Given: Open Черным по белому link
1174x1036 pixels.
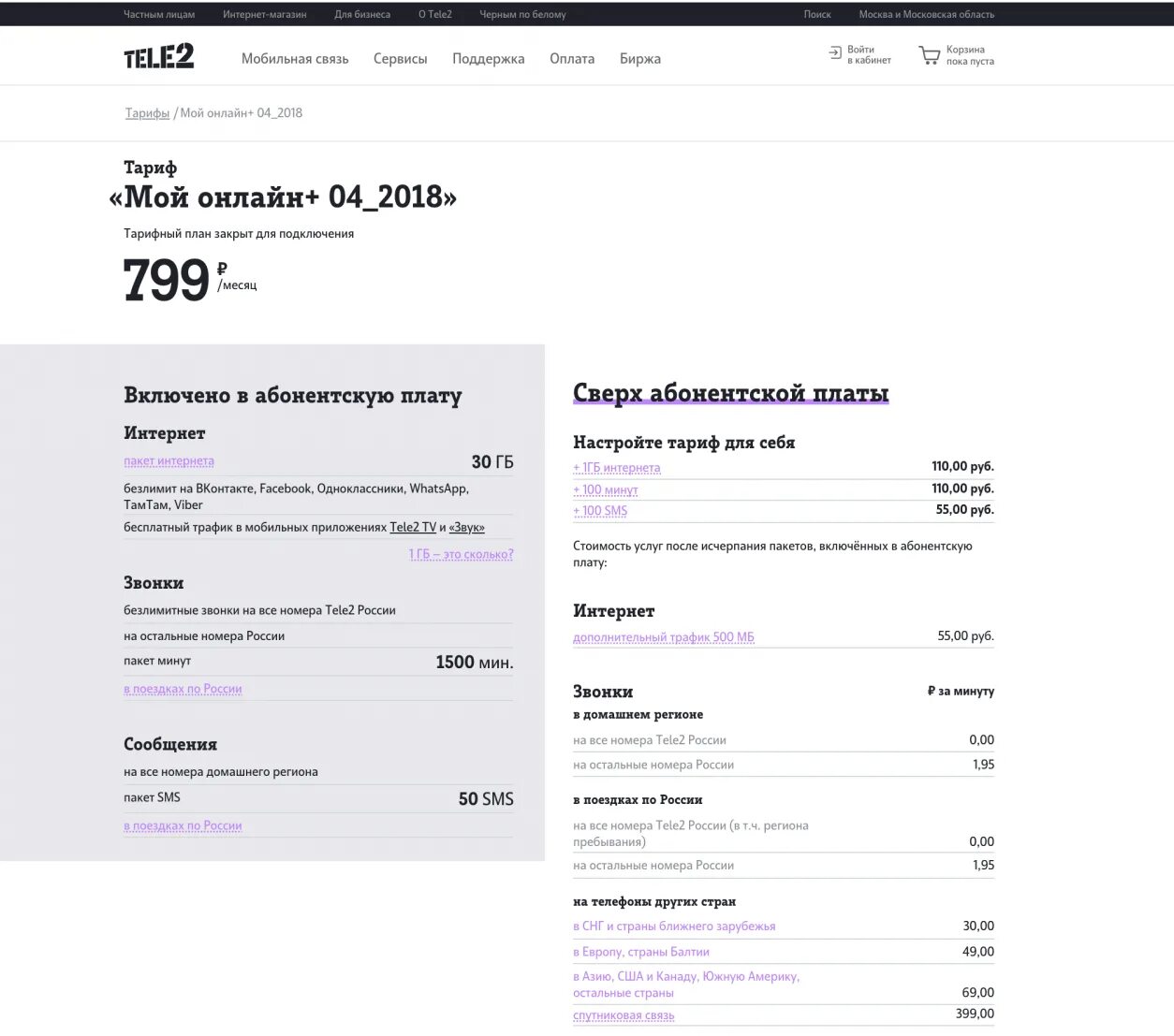Looking at the screenshot, I should click(522, 14).
